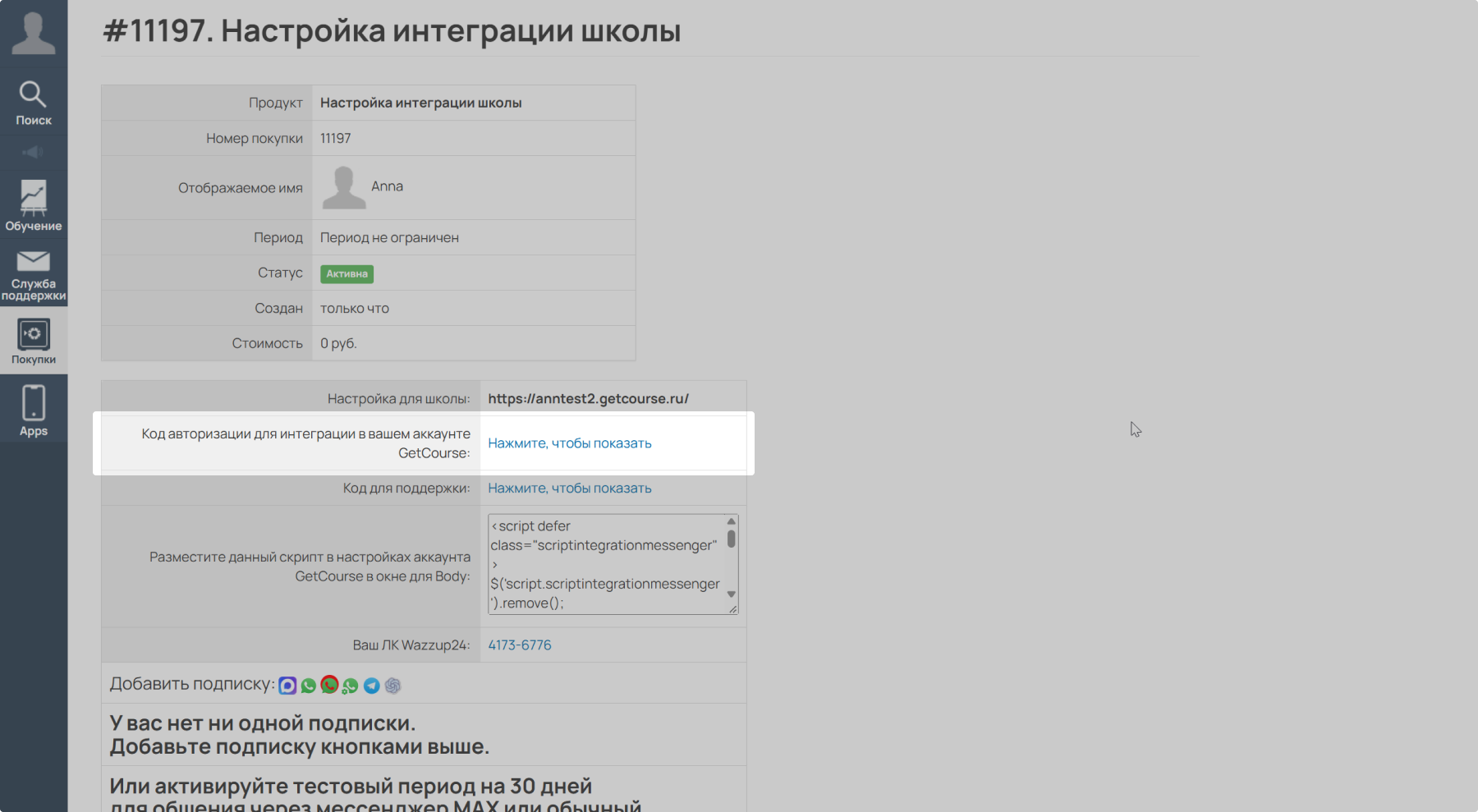Add WhatsApp subscription via plain green icon
The width and height of the screenshot is (1478, 812).
pos(309,686)
